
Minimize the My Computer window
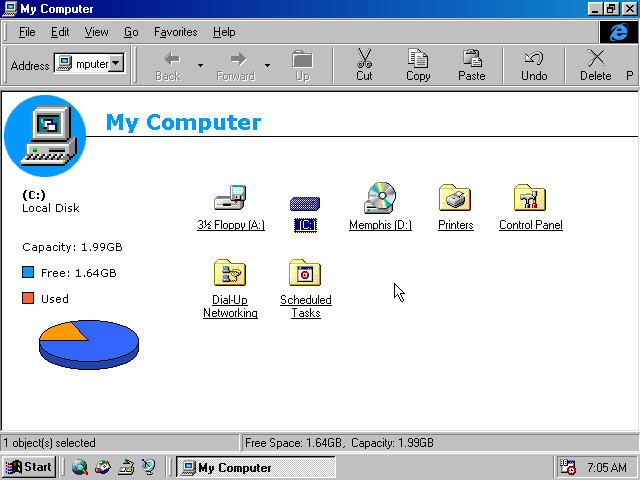[596, 9]
